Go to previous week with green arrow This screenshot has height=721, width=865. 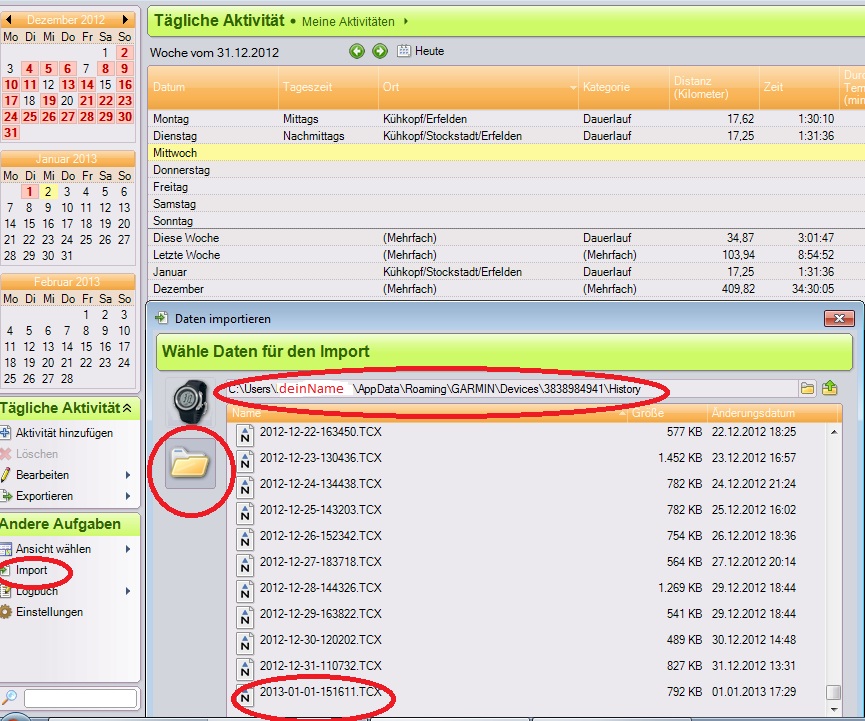[x=357, y=51]
